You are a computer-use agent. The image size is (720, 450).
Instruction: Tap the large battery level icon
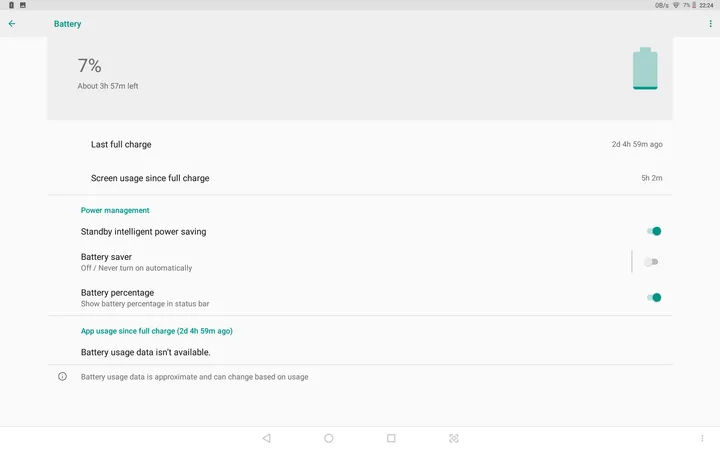(x=645, y=69)
